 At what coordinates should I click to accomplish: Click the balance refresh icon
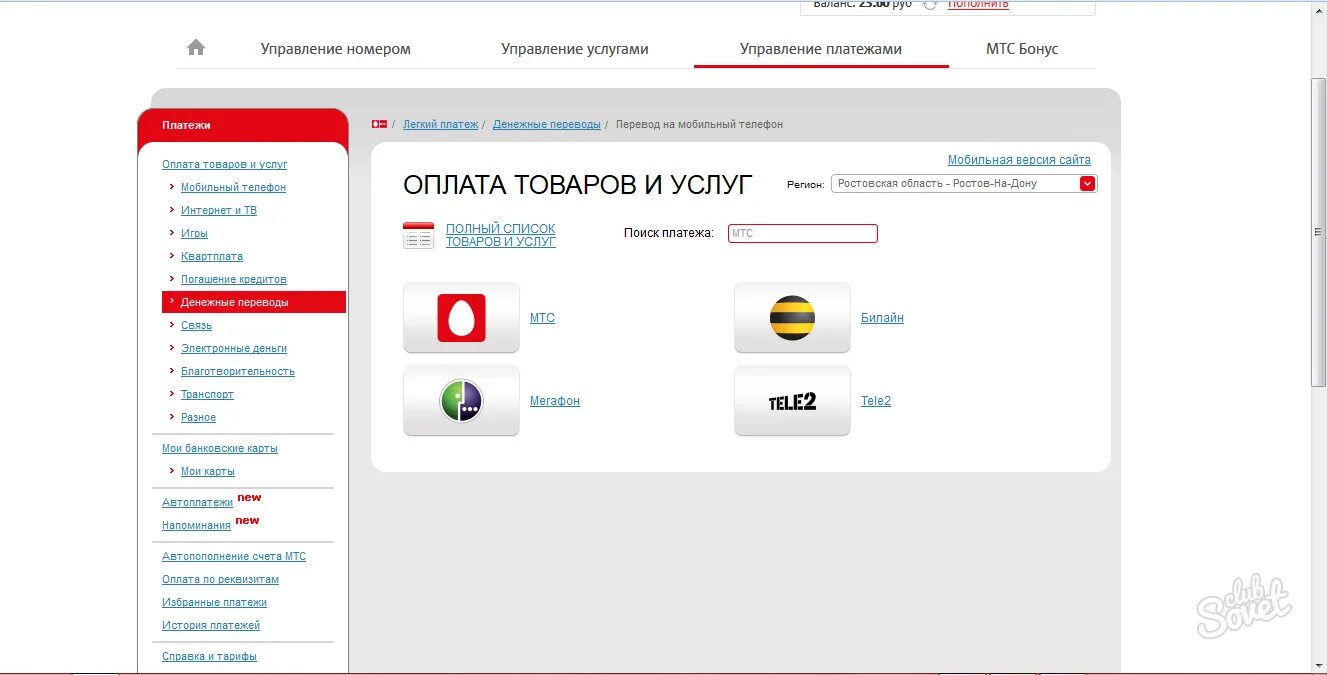[930, 5]
